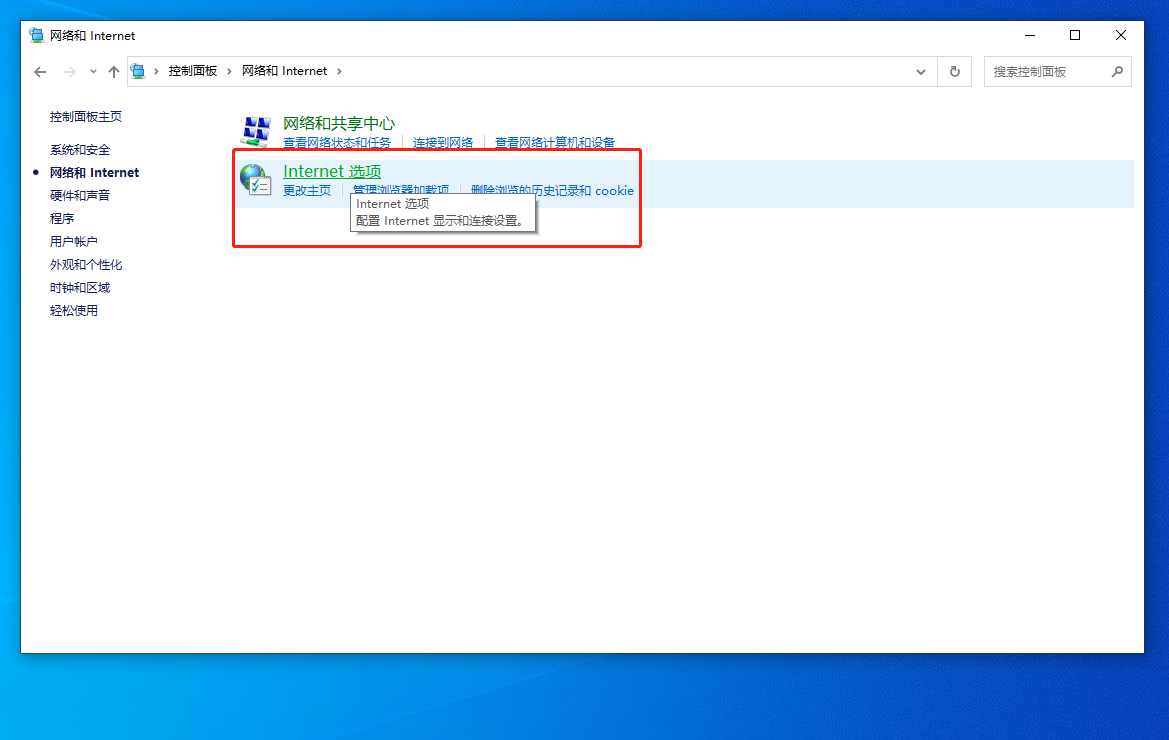
Task: Select the 控制面板 breadcrumb
Action: point(192,71)
